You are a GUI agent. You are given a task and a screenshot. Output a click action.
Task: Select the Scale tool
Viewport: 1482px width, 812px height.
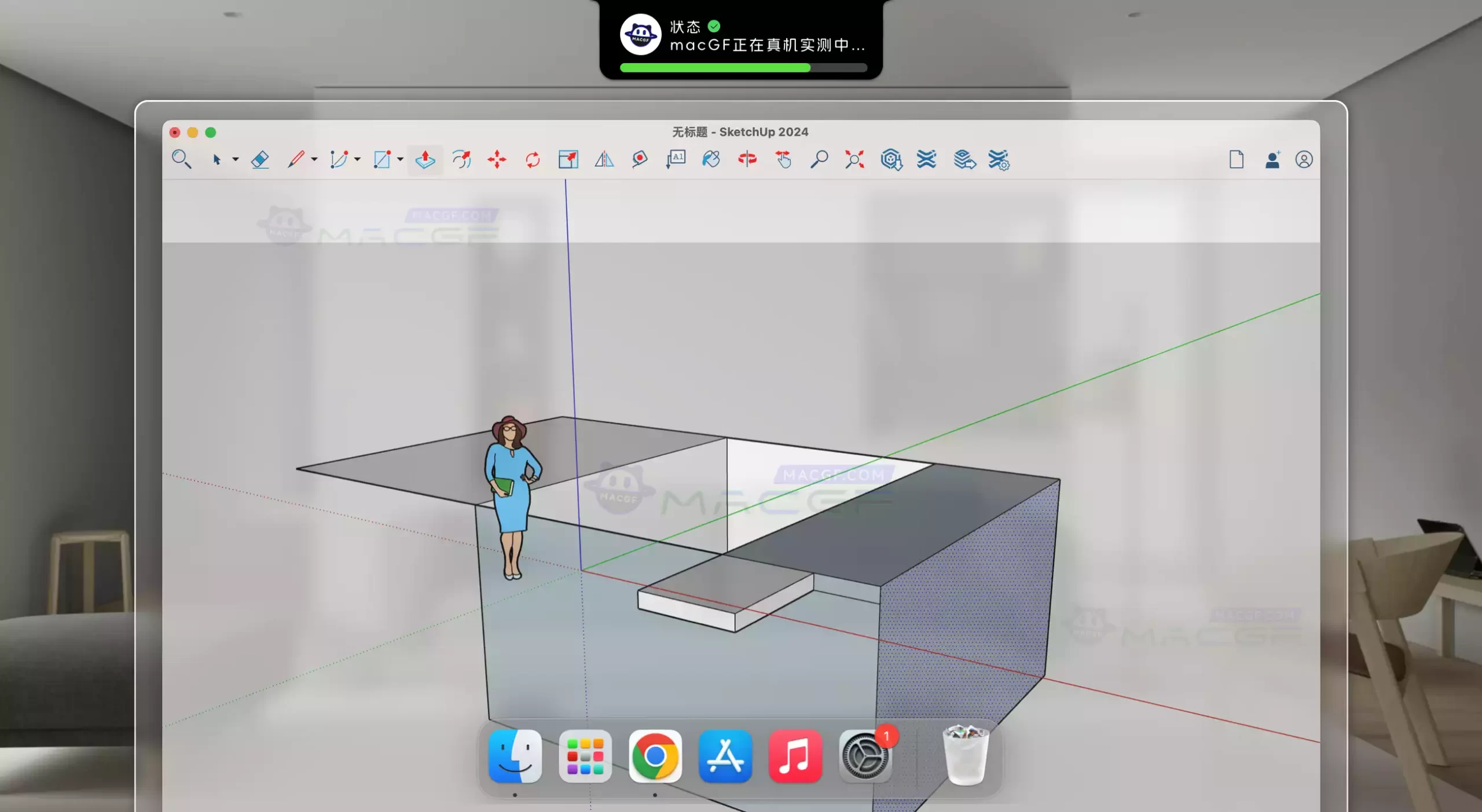click(x=568, y=160)
